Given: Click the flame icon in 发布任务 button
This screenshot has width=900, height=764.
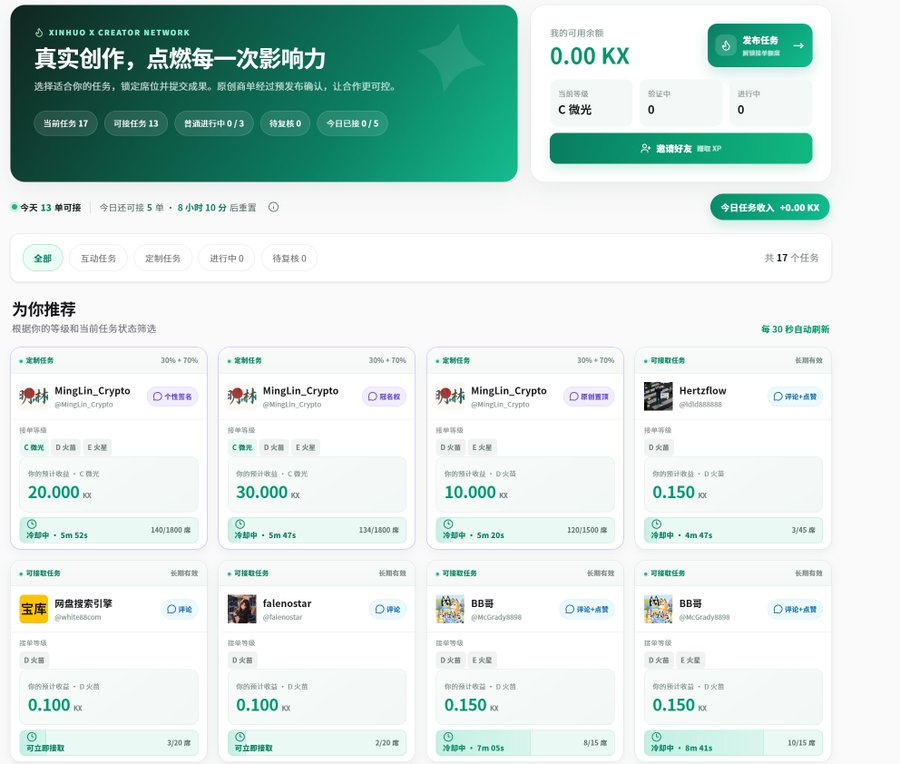Looking at the screenshot, I should [x=726, y=45].
